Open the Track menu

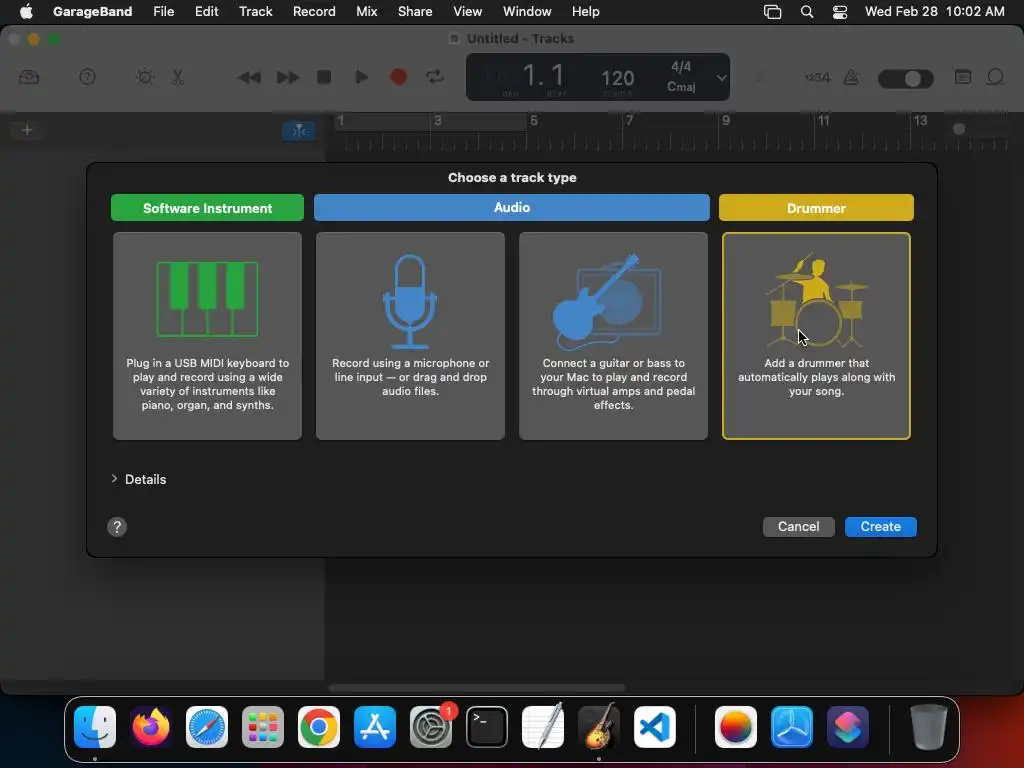(255, 11)
